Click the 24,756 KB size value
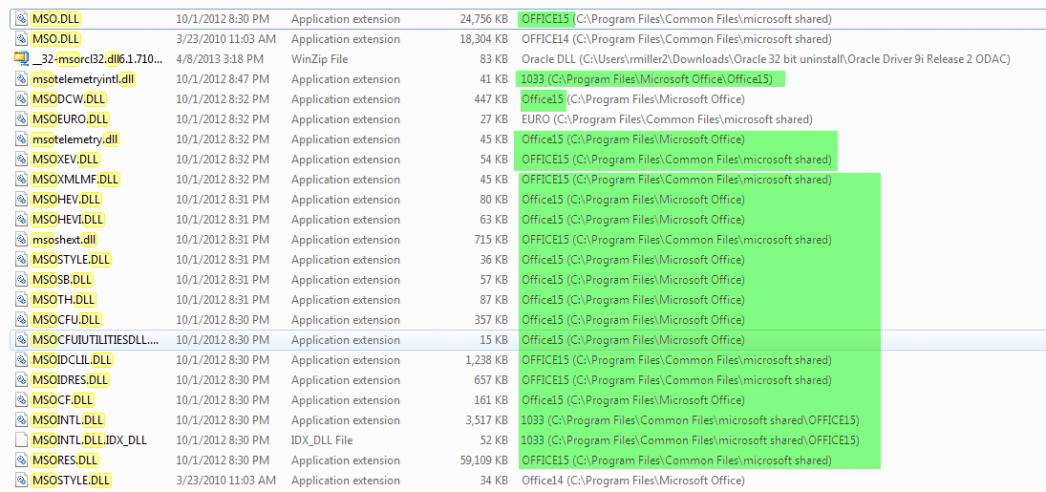Image resolution: width=1046 pixels, height=492 pixels. coord(484,19)
